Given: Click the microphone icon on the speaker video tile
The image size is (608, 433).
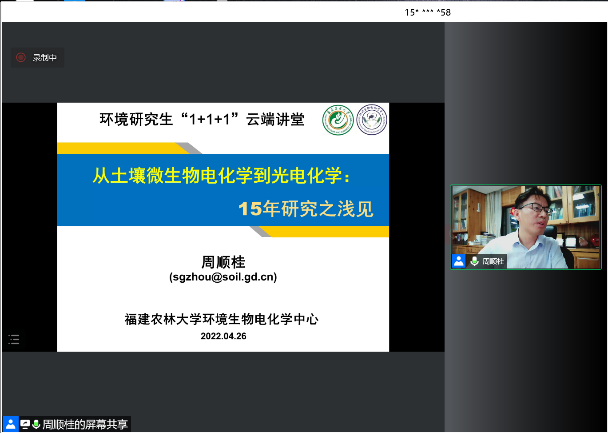Looking at the screenshot, I should coord(473,260).
